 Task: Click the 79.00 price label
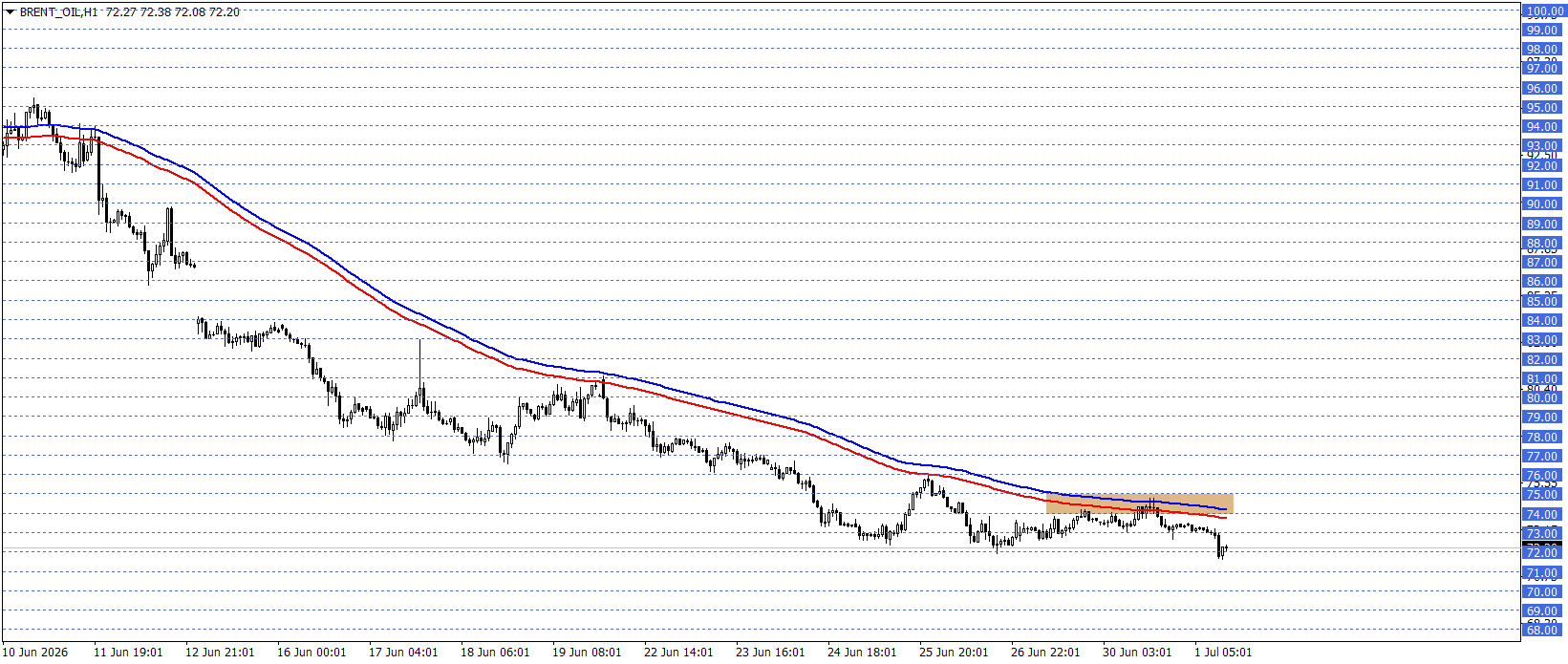coord(1541,418)
